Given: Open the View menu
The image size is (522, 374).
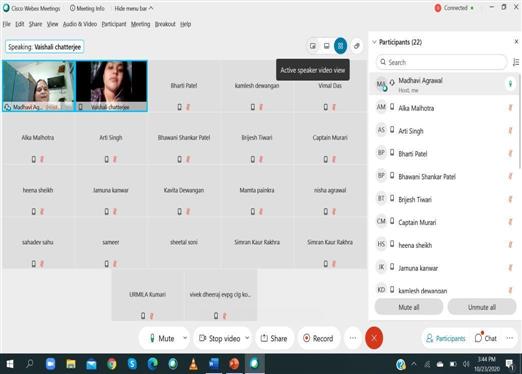Looking at the screenshot, I should click(52, 24).
